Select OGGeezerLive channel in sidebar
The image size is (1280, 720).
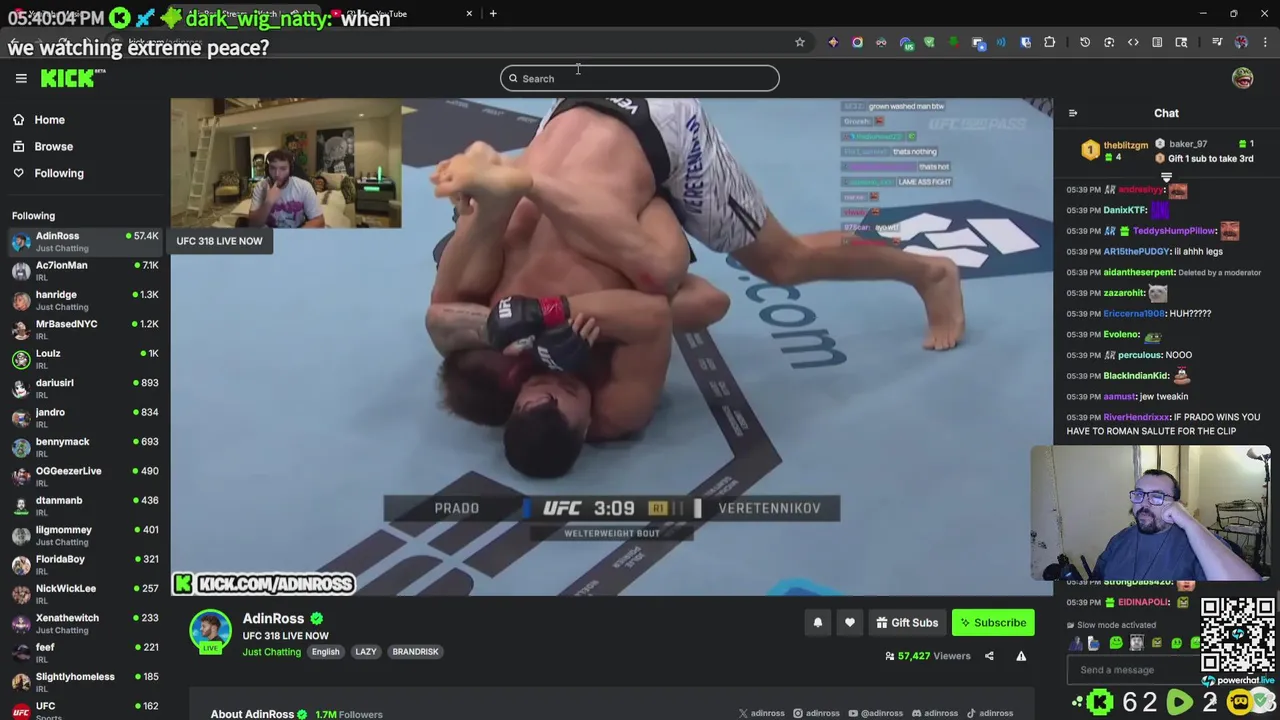85,476
